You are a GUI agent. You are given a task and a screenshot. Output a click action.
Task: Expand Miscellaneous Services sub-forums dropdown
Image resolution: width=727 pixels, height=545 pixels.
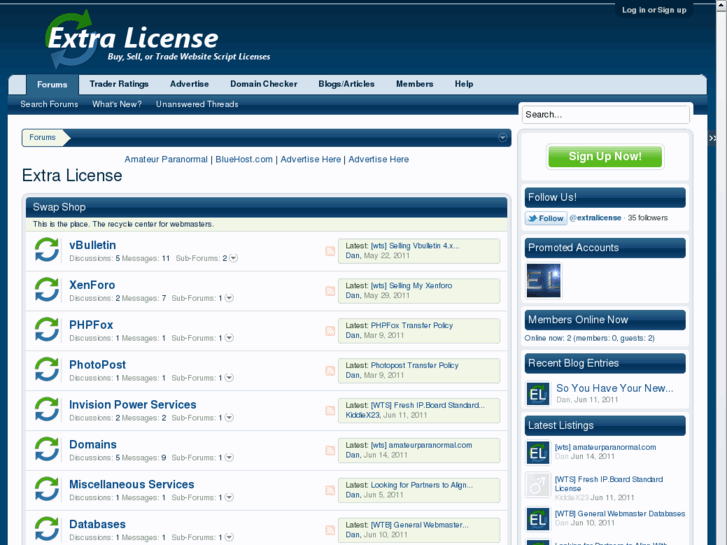[x=229, y=497]
